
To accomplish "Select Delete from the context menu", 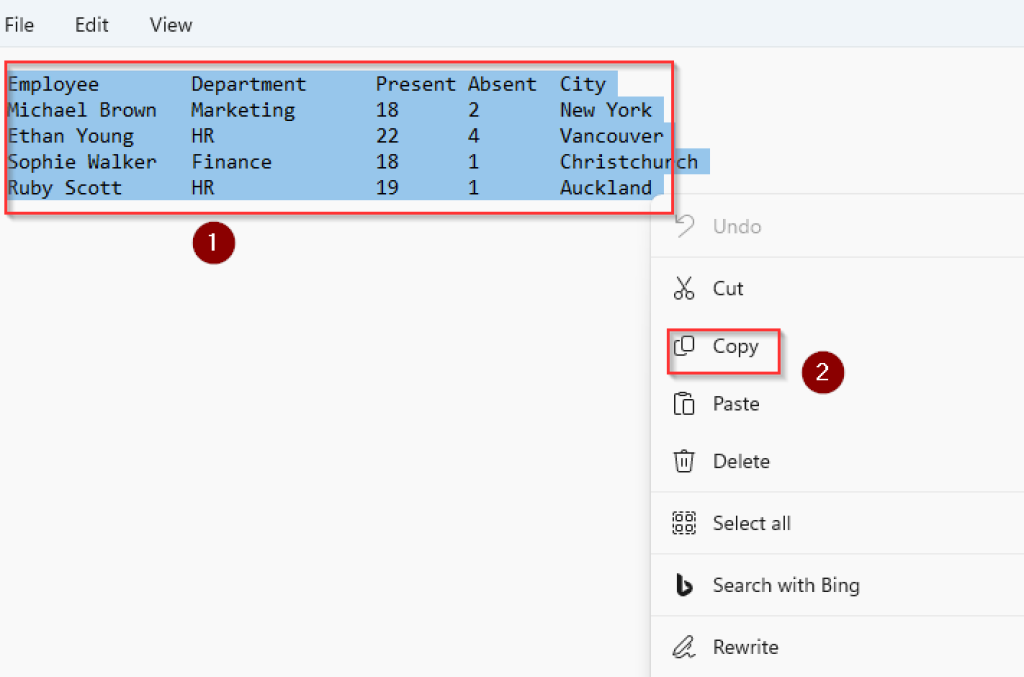I will click(742, 461).
